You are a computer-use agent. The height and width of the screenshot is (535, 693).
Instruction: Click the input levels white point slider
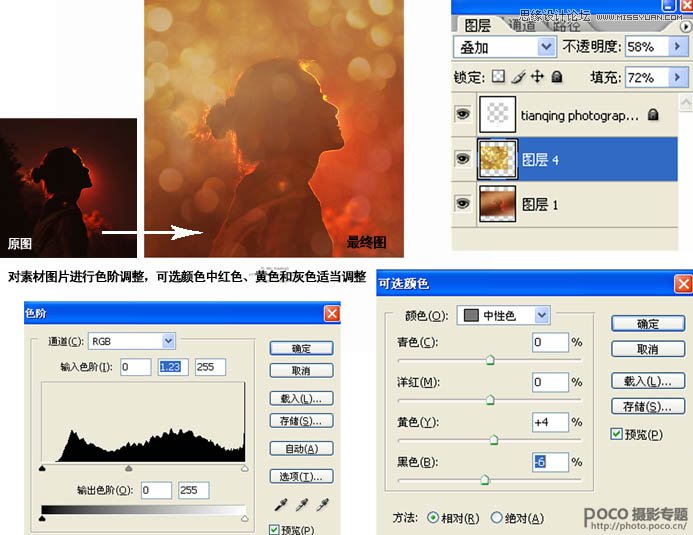click(244, 468)
